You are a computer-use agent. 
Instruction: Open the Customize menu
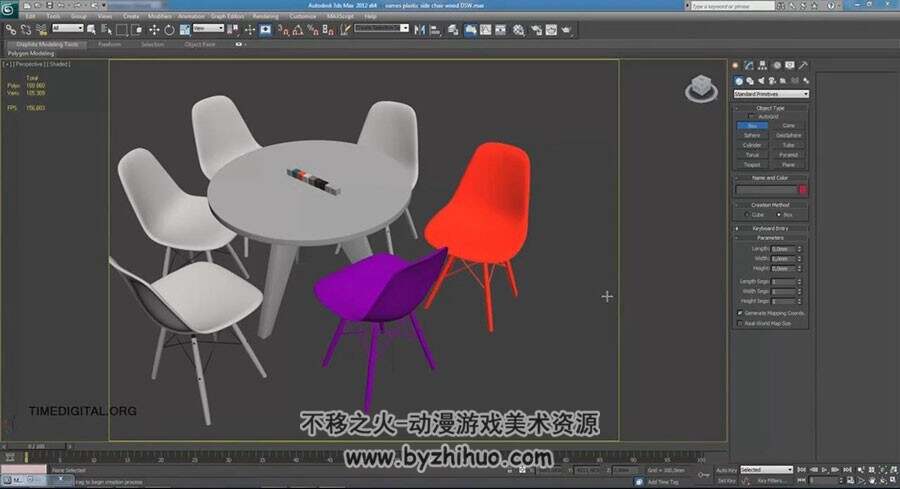[x=302, y=17]
